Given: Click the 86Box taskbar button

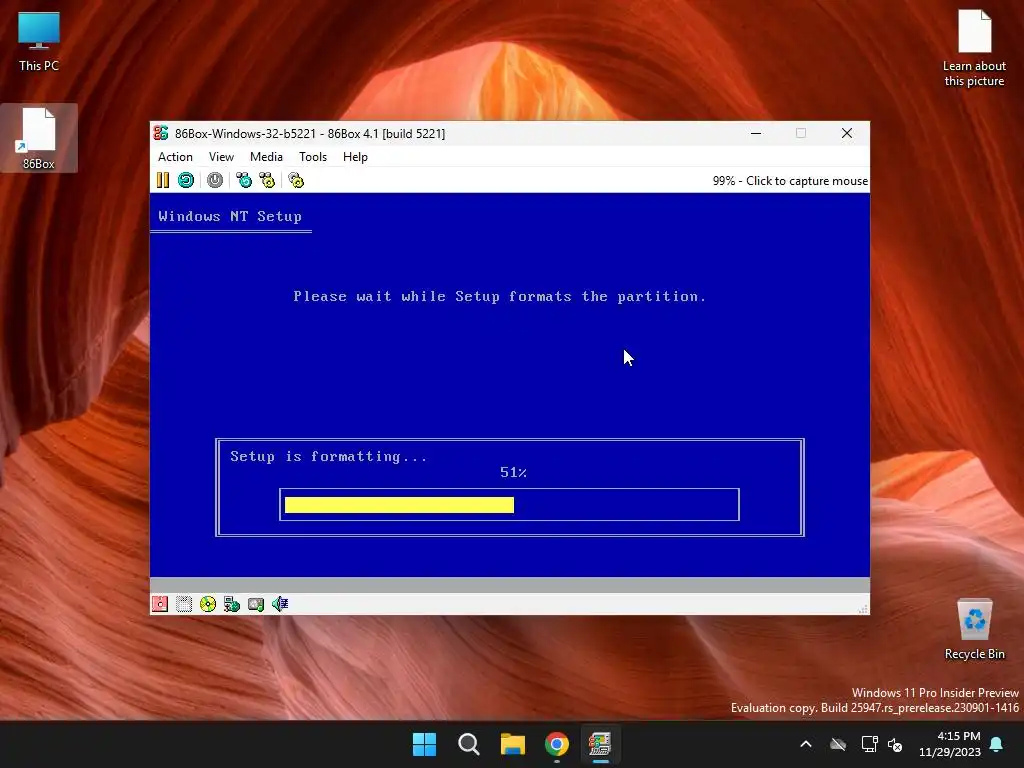Looking at the screenshot, I should [x=600, y=744].
